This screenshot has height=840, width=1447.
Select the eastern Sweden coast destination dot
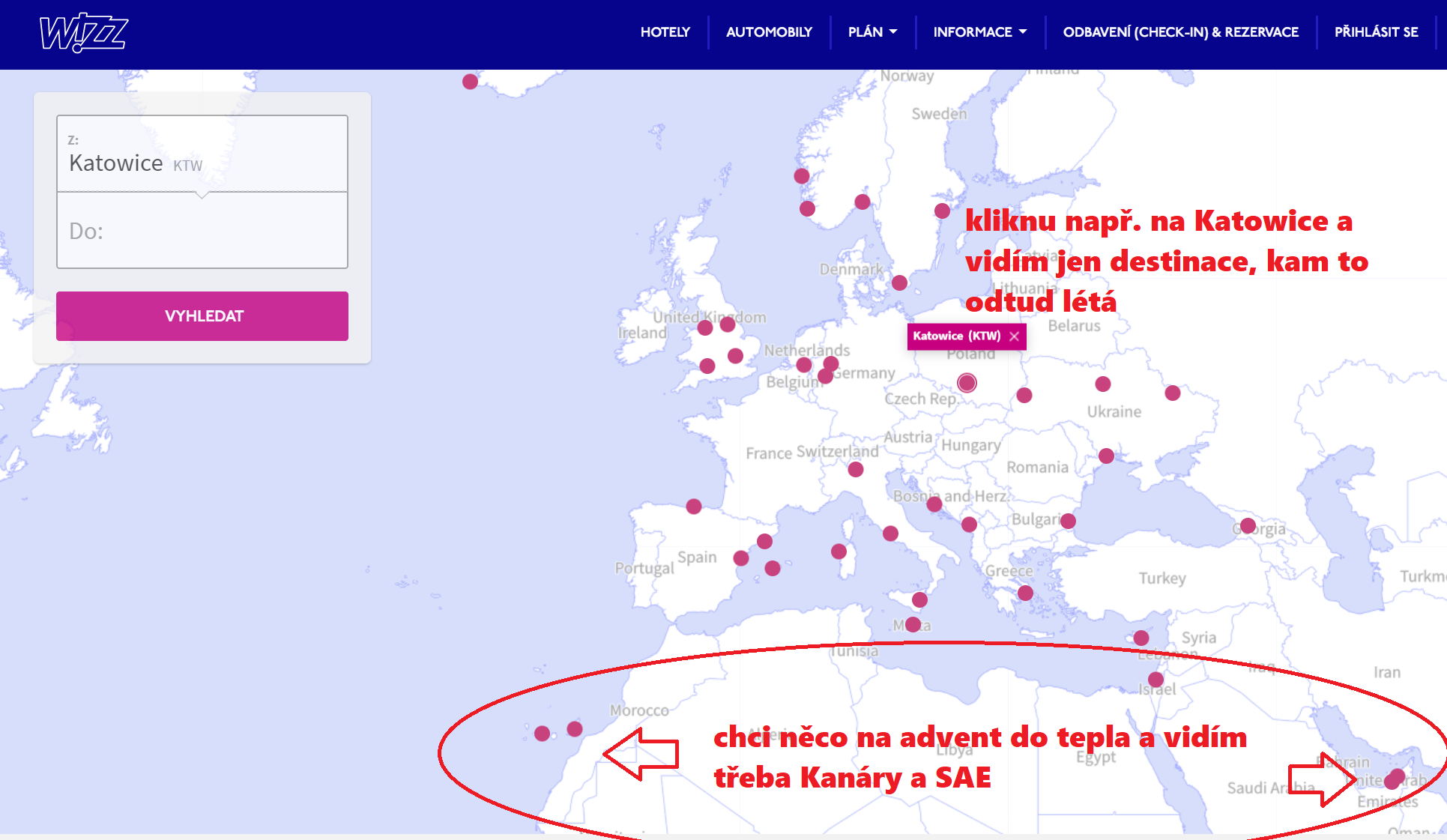tap(942, 211)
